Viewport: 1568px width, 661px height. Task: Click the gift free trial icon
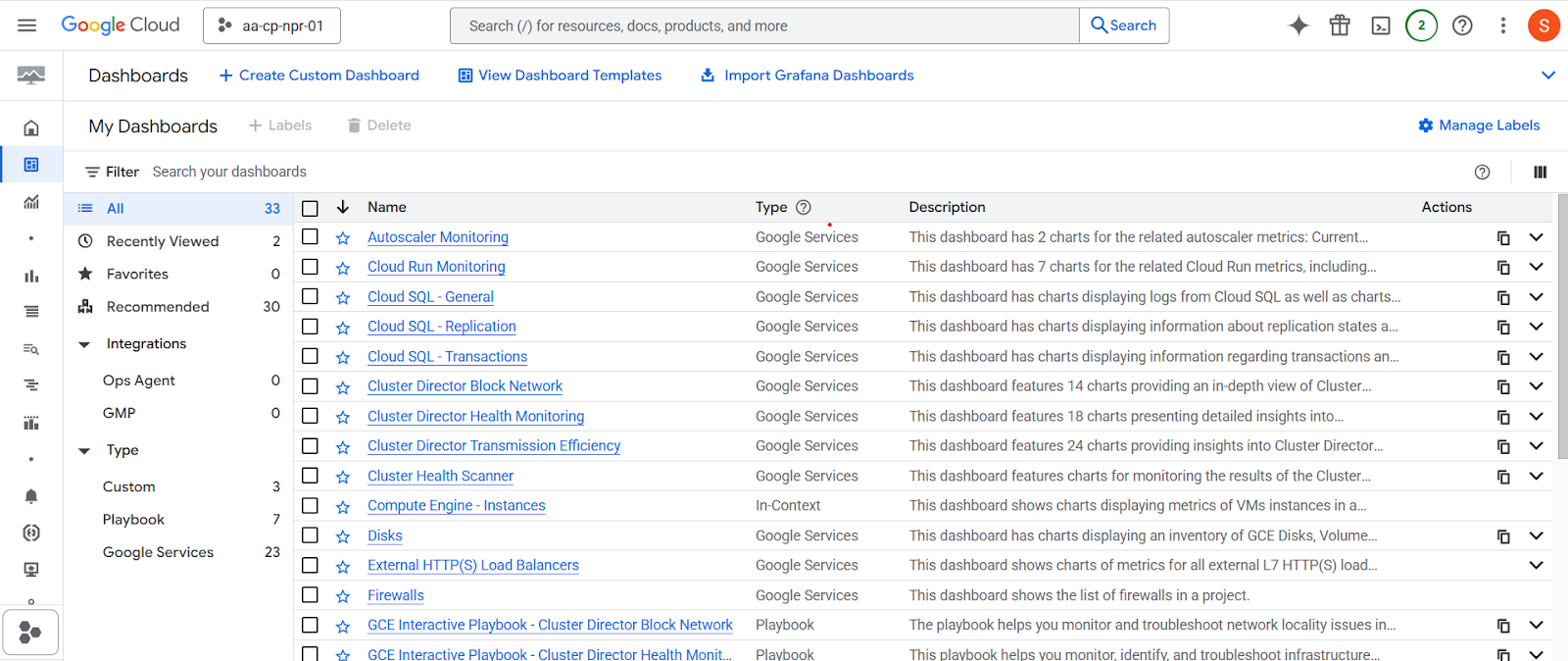click(x=1340, y=25)
